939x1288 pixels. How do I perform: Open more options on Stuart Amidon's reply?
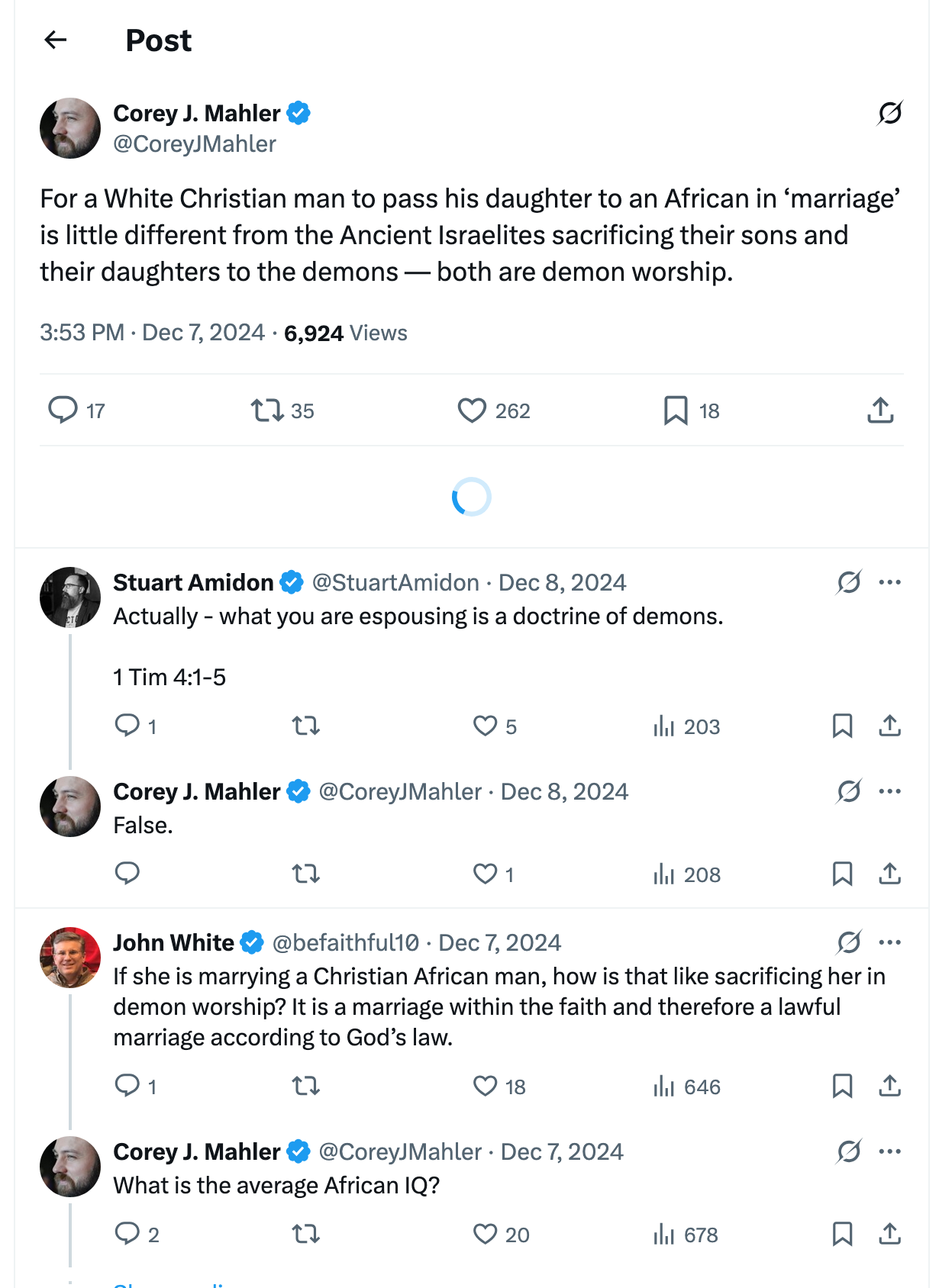[889, 583]
